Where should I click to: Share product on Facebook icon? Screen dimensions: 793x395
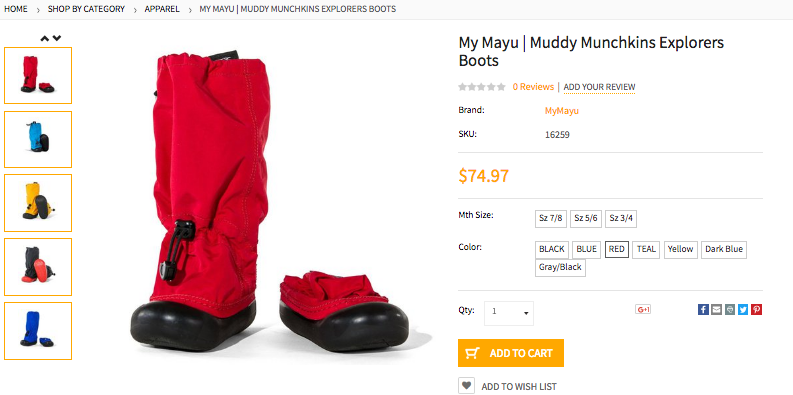coord(703,310)
